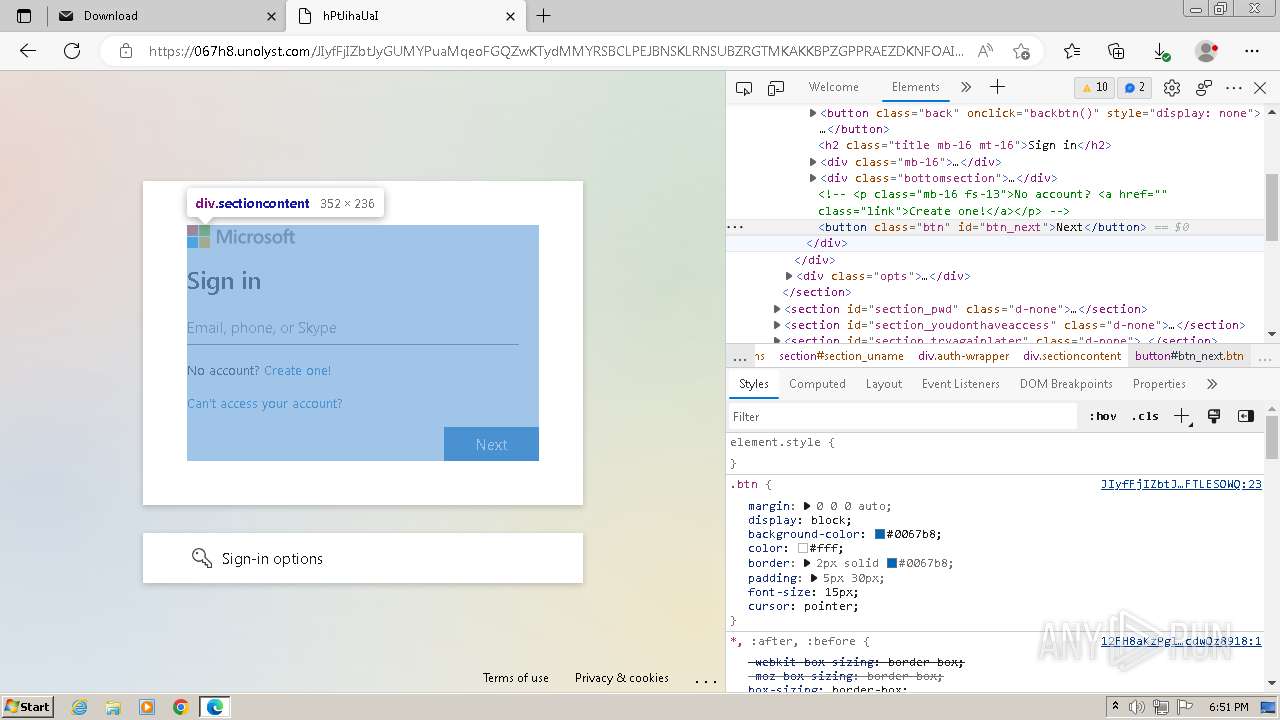
Task: Expand the div class="bottomsection" node
Action: [x=813, y=178]
